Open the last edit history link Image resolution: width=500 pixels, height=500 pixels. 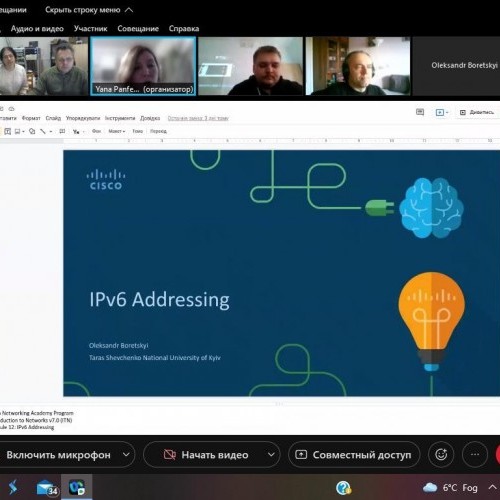pos(198,118)
